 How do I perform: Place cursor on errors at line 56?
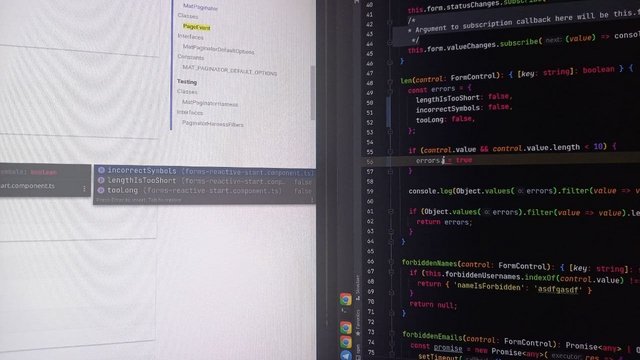(428, 160)
